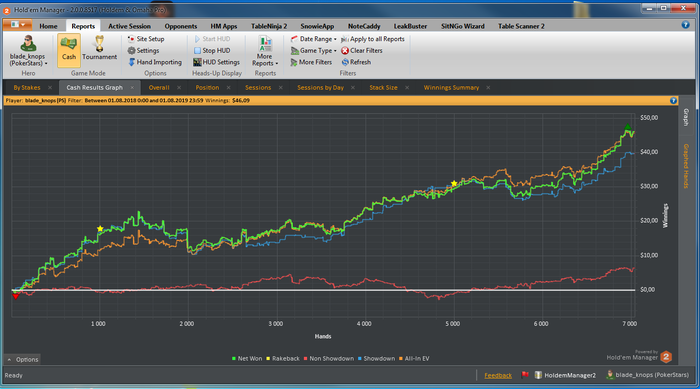The image size is (700, 389).
Task: Click Stop HUD button
Action: (212, 50)
